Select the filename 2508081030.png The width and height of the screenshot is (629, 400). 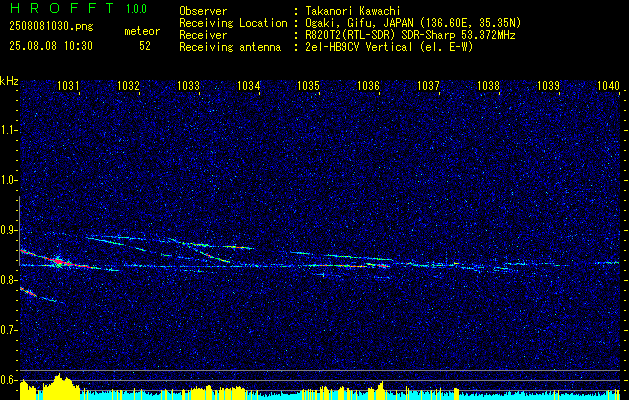click(51, 27)
